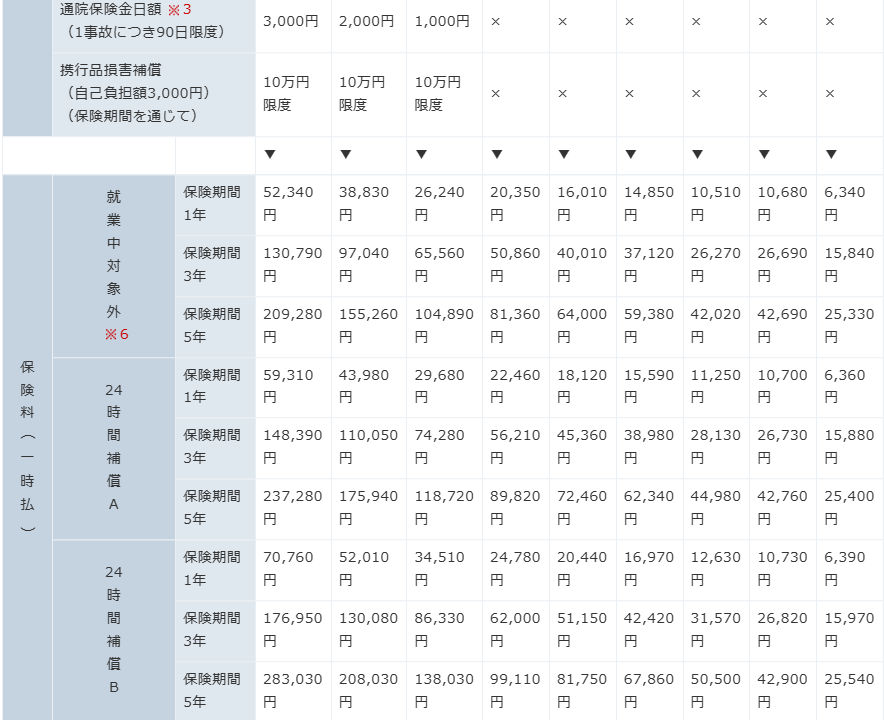This screenshot has width=884, height=720.
Task: Click the 25,540円 premium cell
Action: pyautogui.click(x=850, y=691)
